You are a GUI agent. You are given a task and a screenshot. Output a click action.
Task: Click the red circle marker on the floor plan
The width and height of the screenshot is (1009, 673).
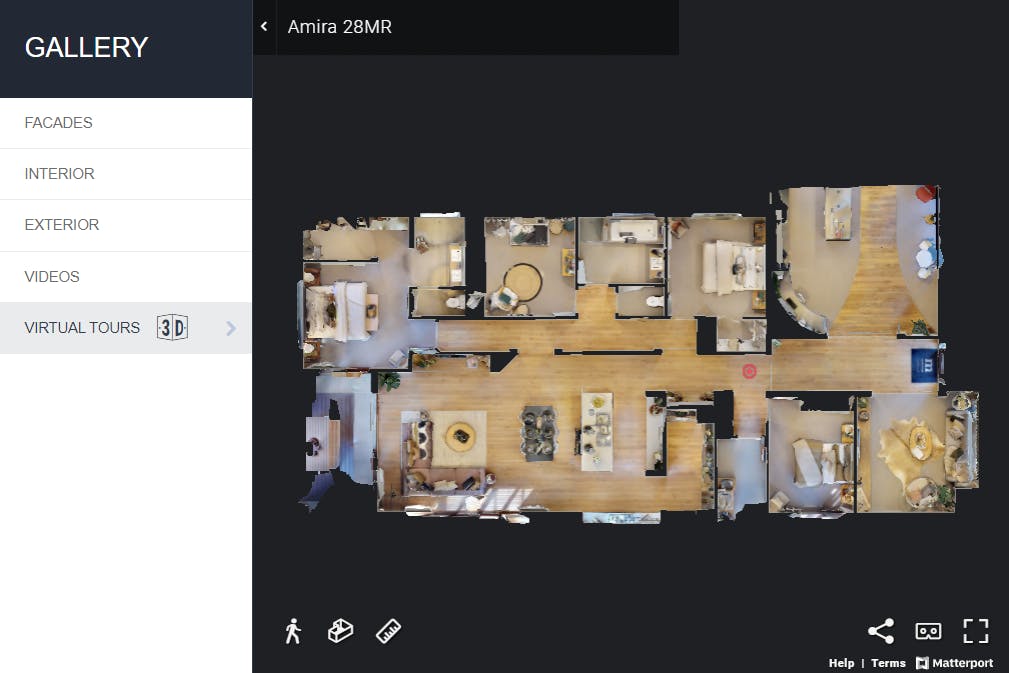(x=749, y=371)
